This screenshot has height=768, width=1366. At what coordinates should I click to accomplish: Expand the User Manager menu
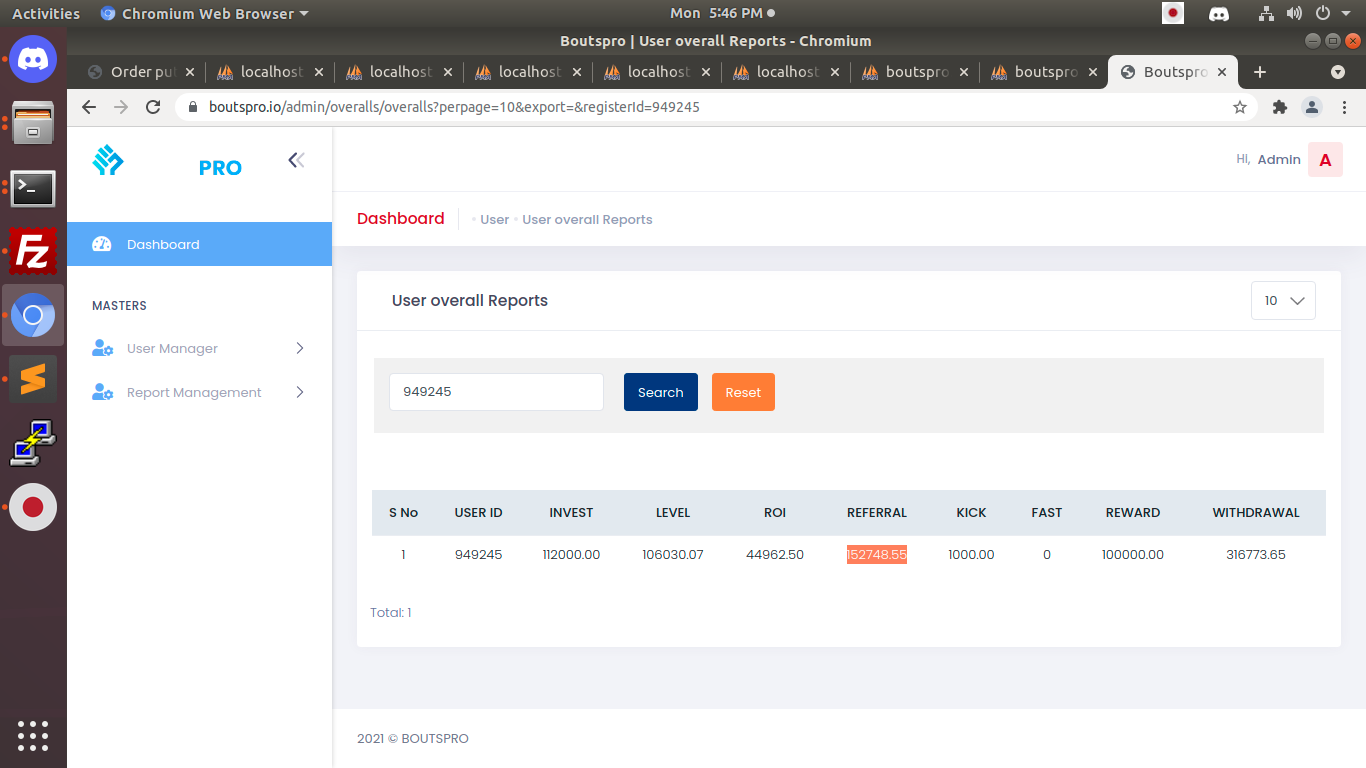pos(199,349)
